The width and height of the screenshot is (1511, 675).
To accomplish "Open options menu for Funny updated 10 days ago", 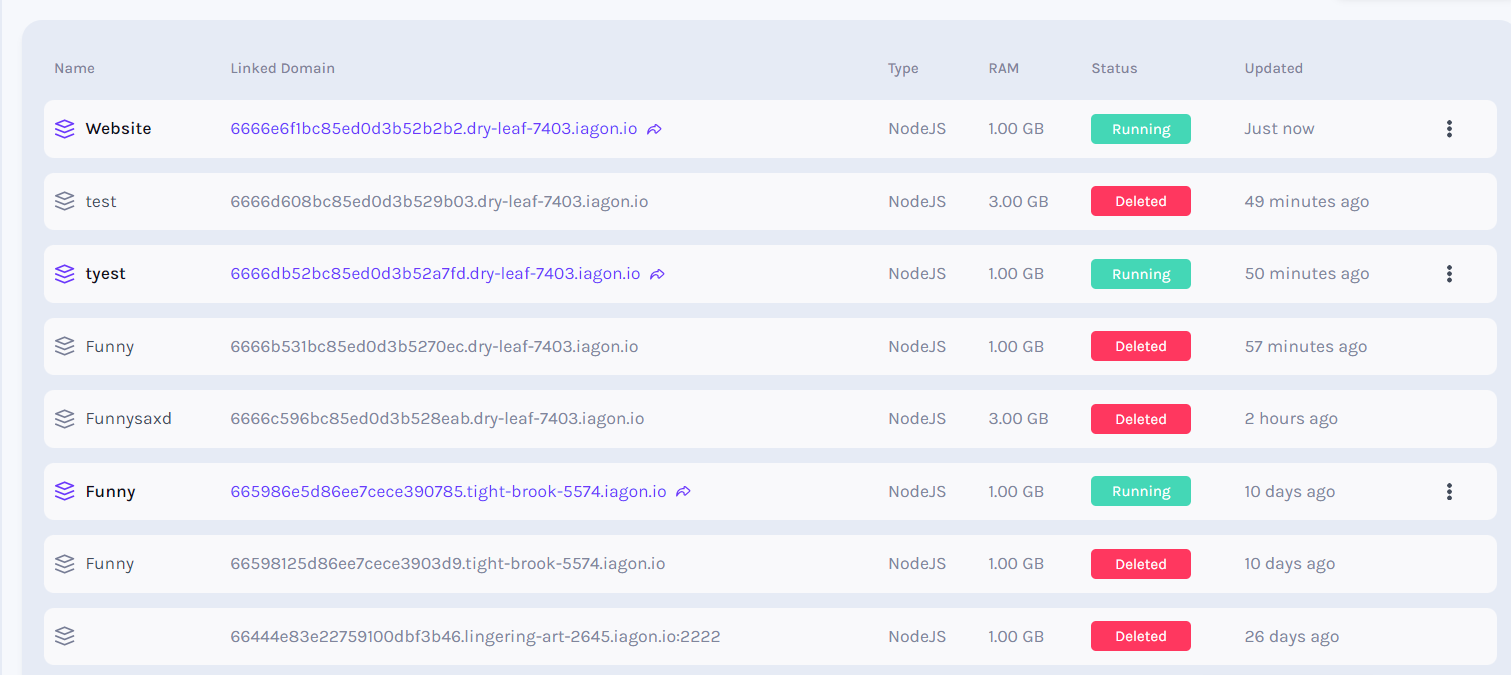I will pyautogui.click(x=1449, y=492).
